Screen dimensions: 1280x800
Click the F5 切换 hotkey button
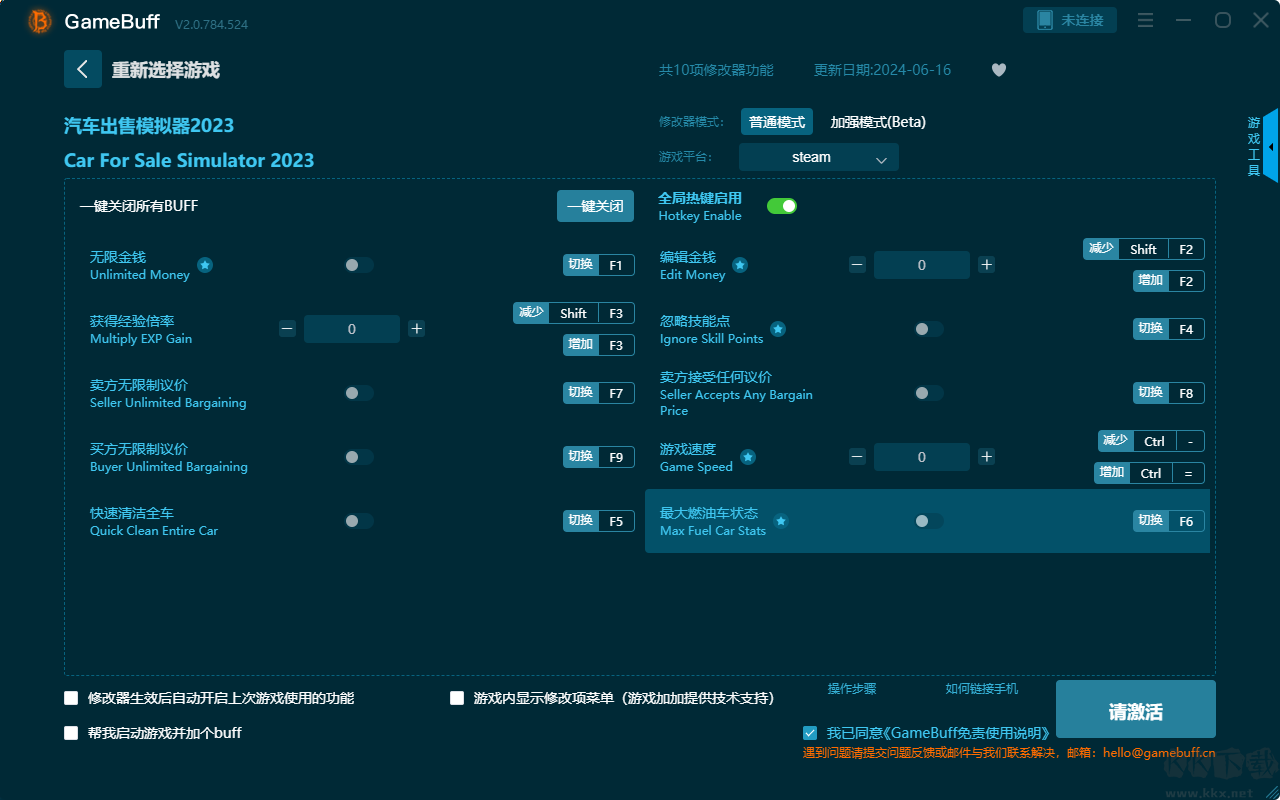(599, 521)
